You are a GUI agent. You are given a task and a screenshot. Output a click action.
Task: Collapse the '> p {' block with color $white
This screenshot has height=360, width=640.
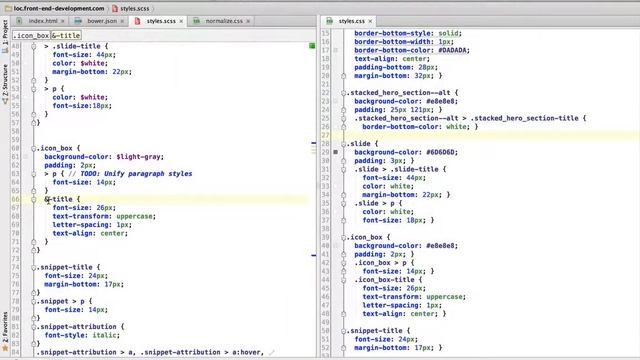(34, 89)
